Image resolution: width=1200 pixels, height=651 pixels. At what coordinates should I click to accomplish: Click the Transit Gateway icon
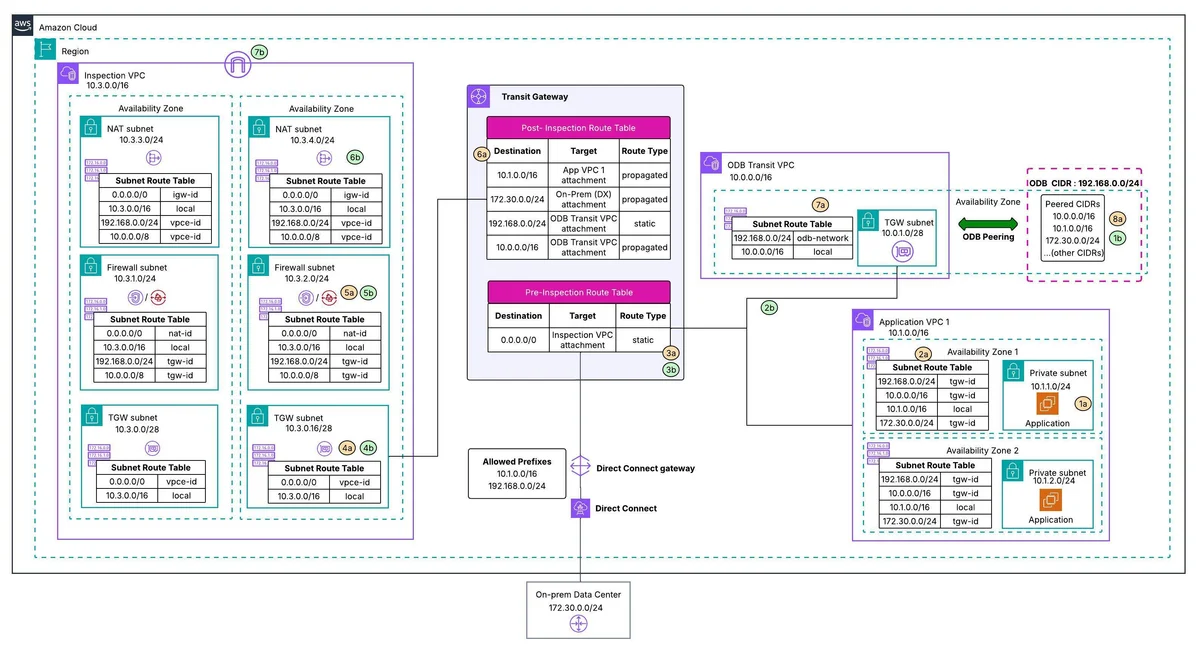pyautogui.click(x=478, y=97)
